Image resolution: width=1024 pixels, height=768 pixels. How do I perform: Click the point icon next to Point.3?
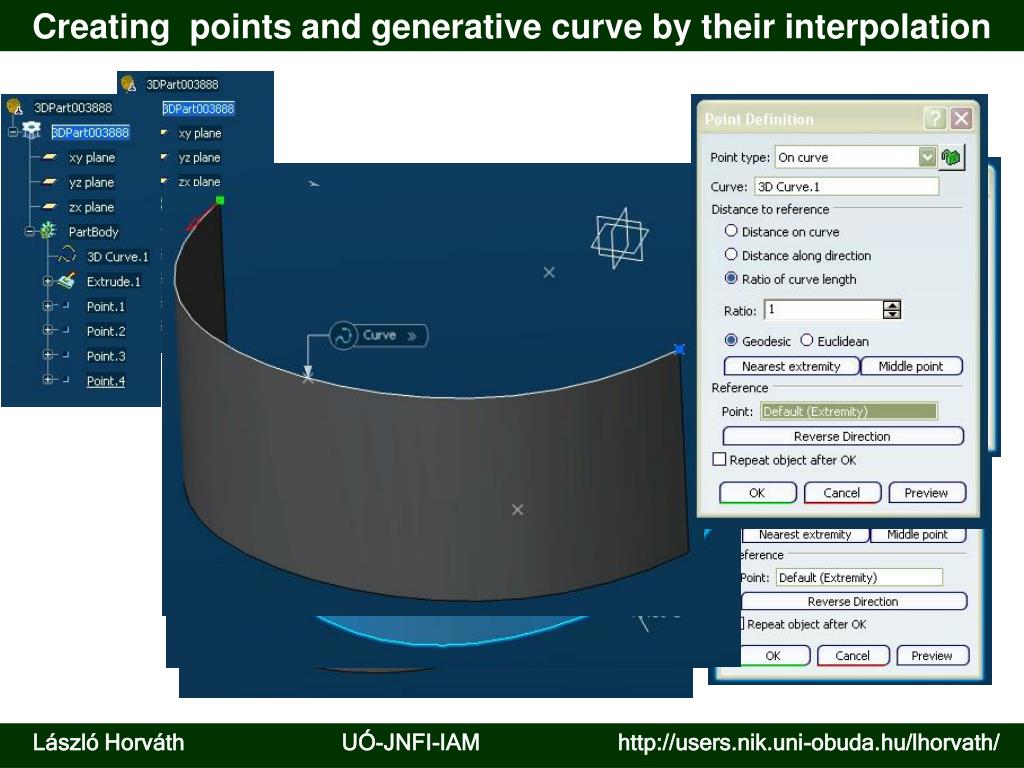click(x=66, y=355)
